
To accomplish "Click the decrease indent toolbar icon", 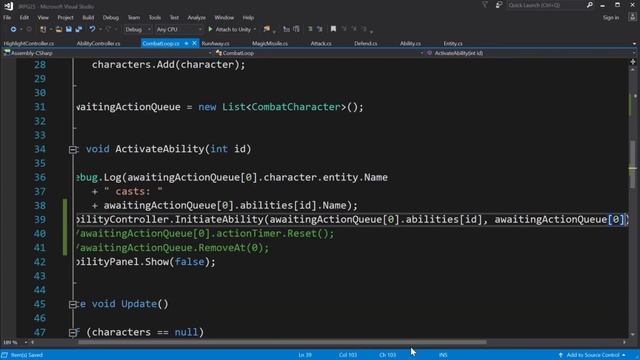I will [x=310, y=29].
